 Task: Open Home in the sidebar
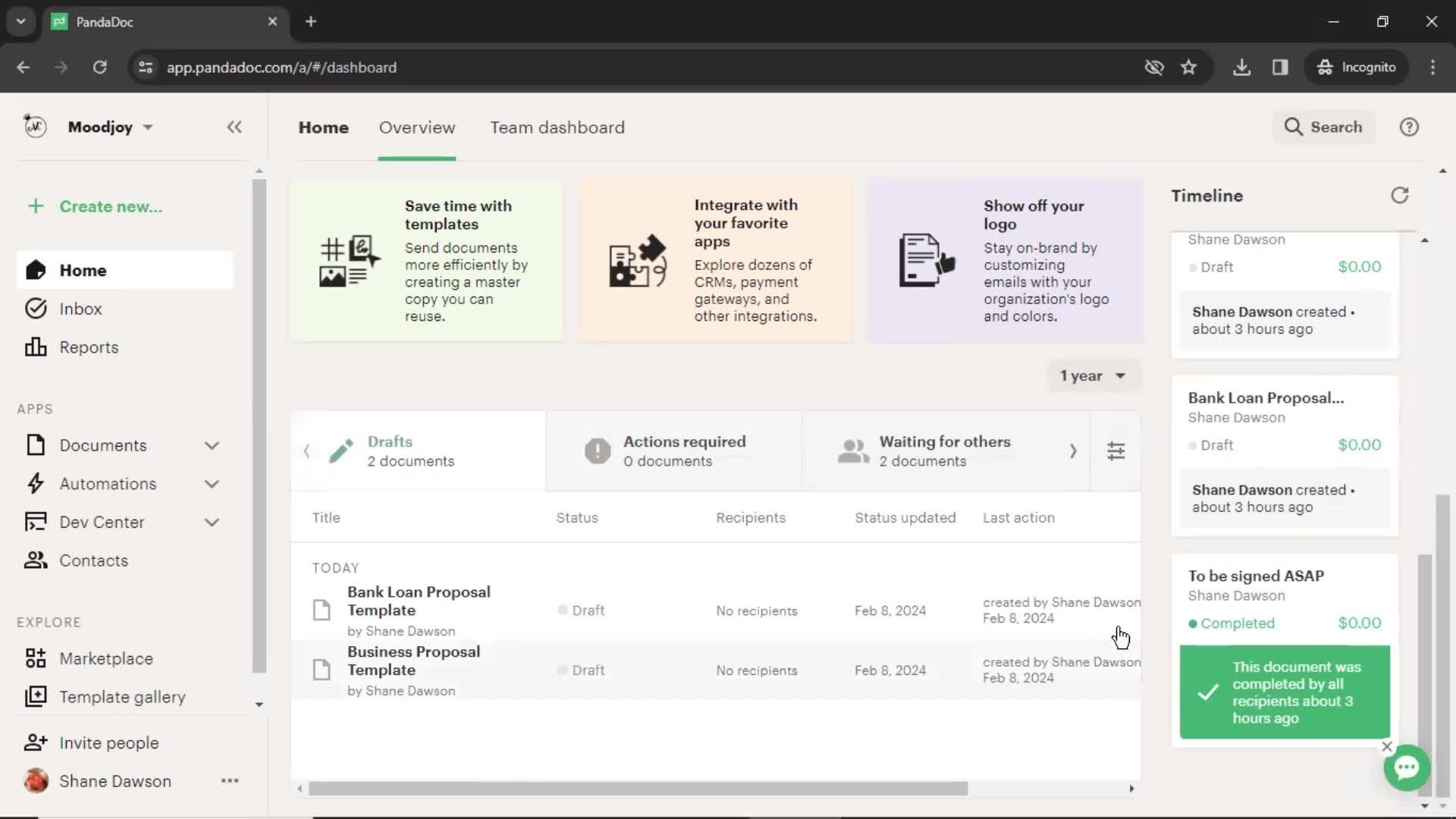(124, 270)
